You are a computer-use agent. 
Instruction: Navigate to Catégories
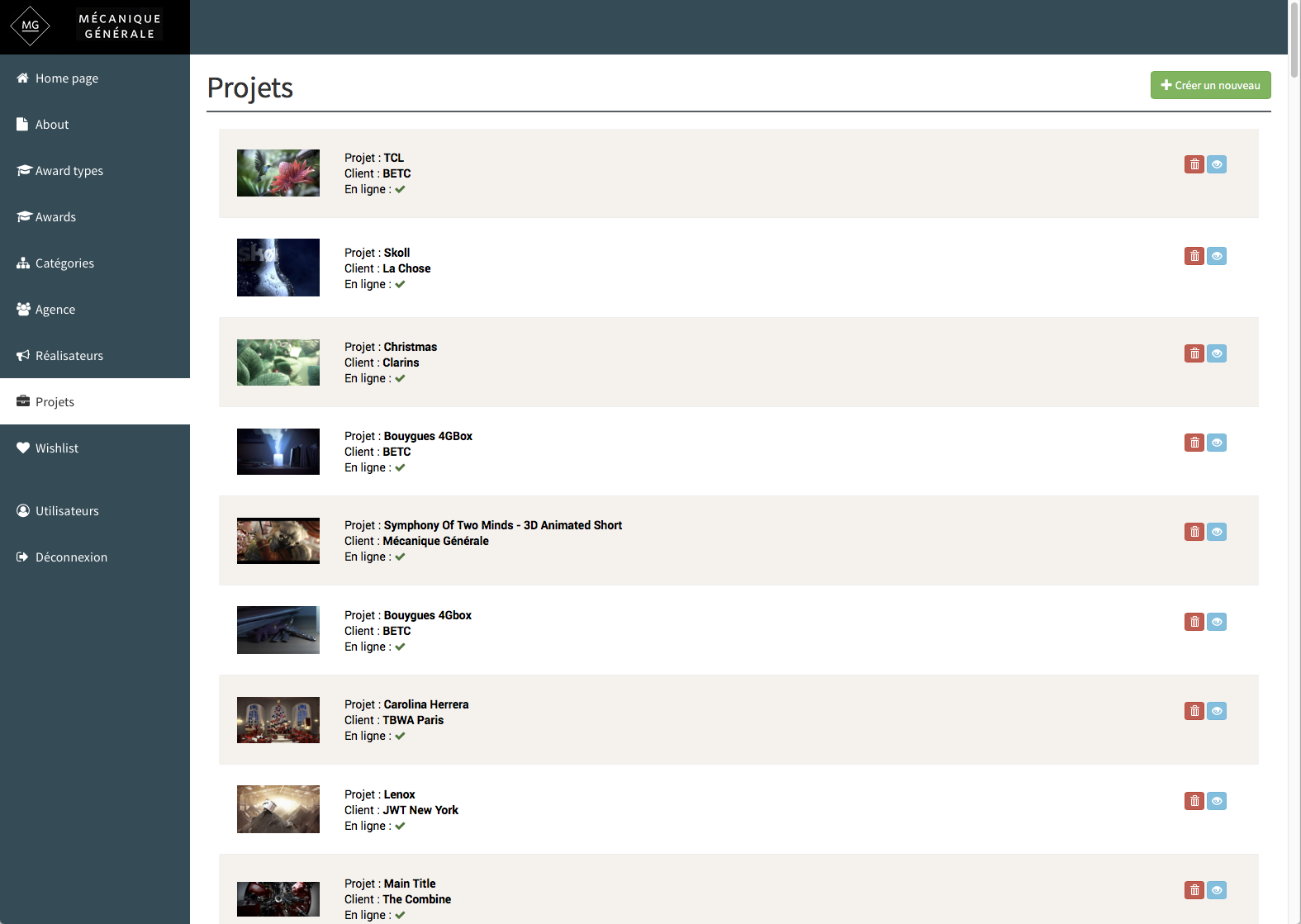tap(95, 263)
